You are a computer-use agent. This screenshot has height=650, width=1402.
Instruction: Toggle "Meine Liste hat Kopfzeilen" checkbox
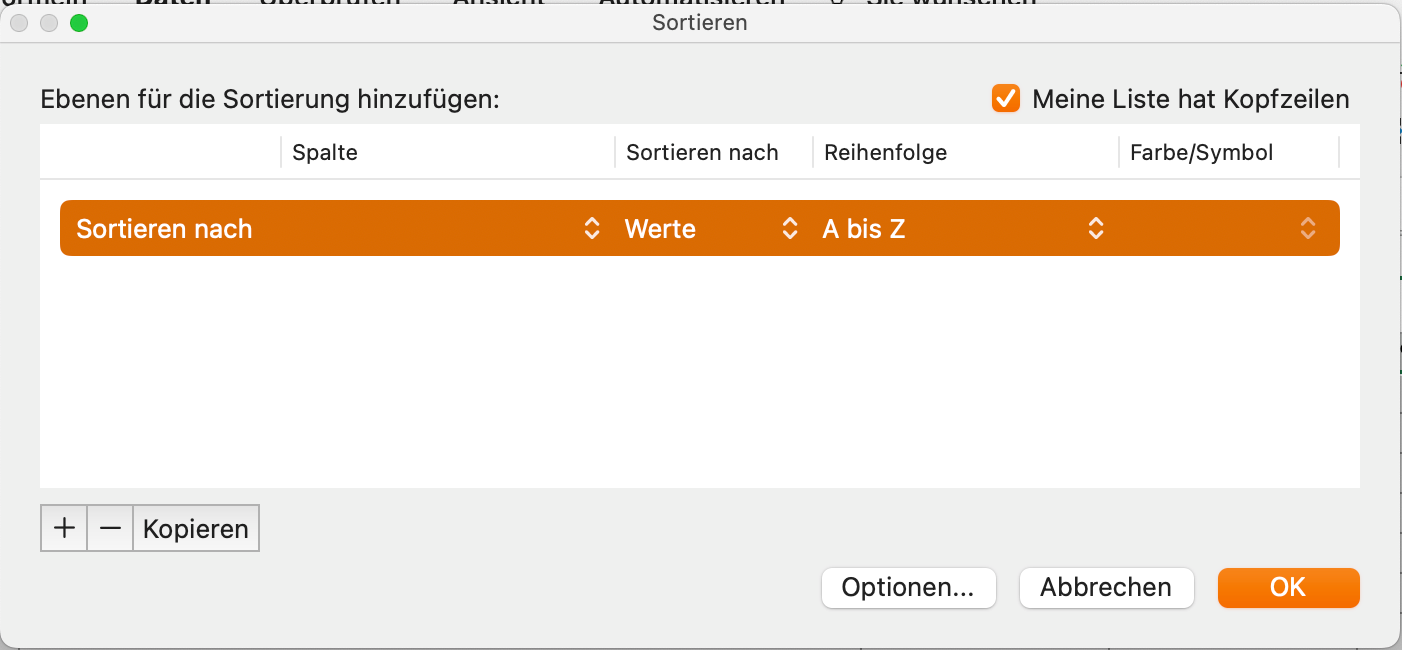pyautogui.click(x=1005, y=98)
